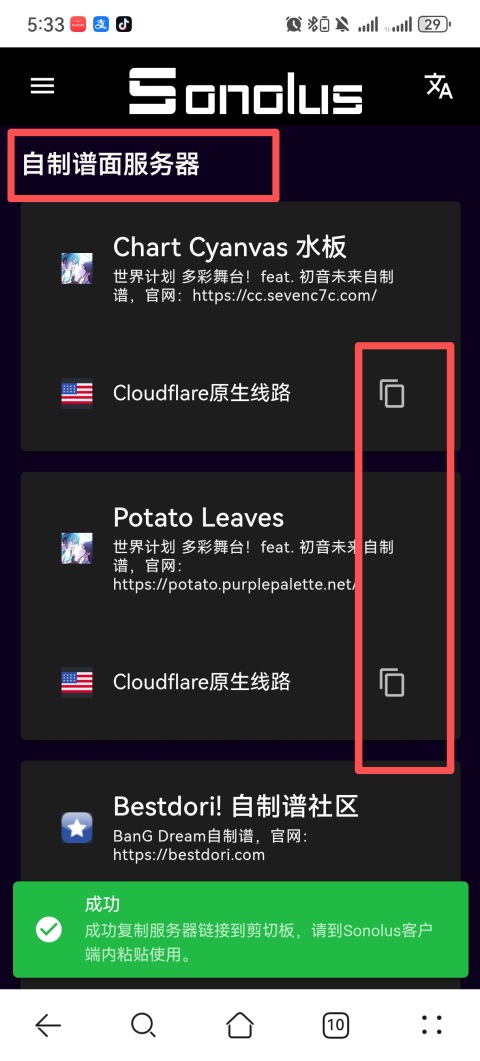
Task: Open the browser four-dot menu
Action: 432,1025
